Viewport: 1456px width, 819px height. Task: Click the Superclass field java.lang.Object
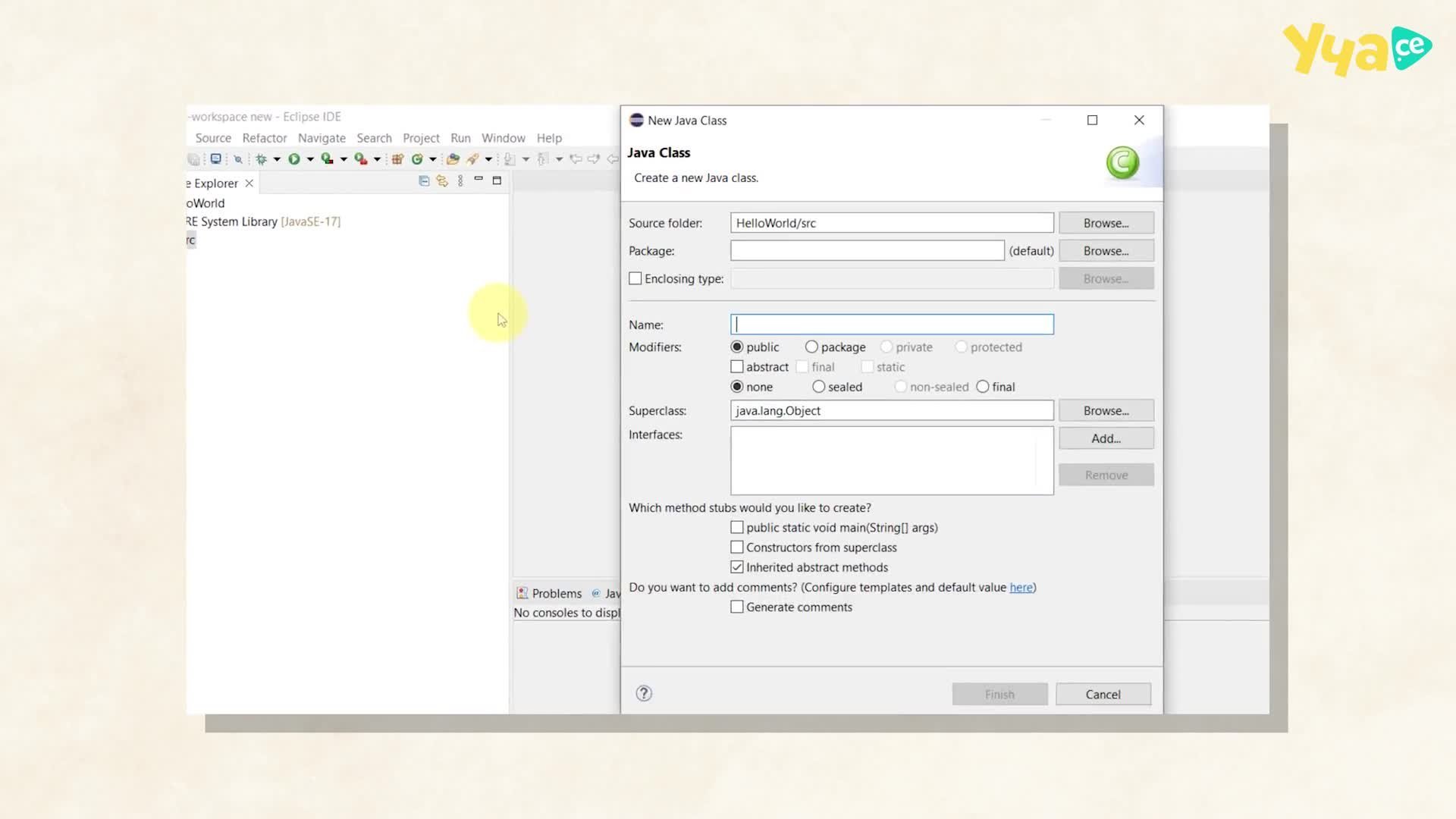coord(892,410)
